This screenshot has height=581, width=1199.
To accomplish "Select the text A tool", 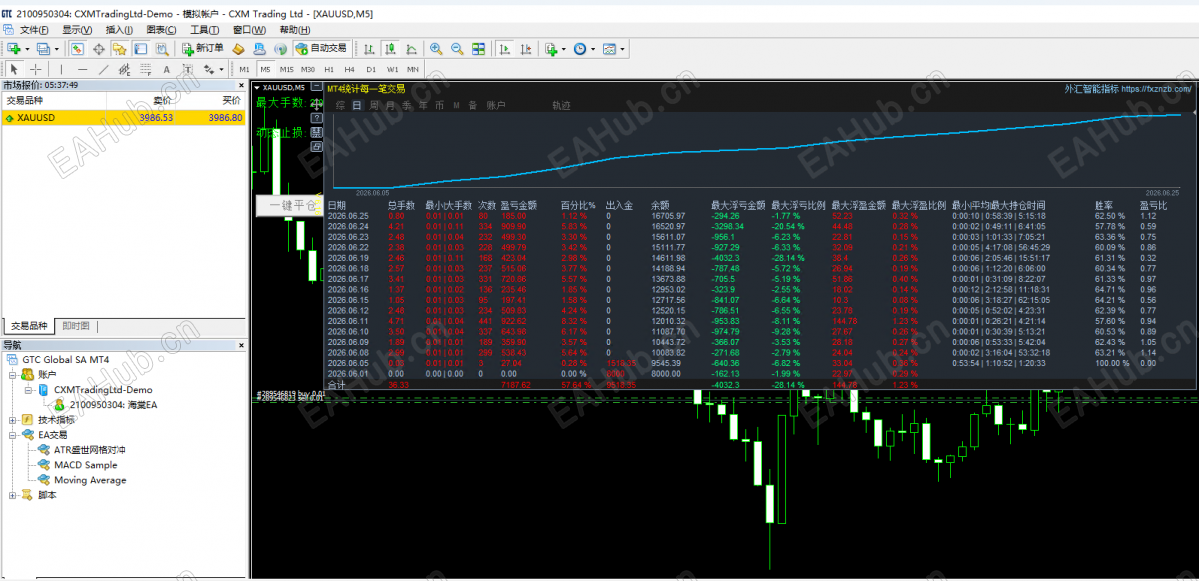I will pyautogui.click(x=167, y=69).
